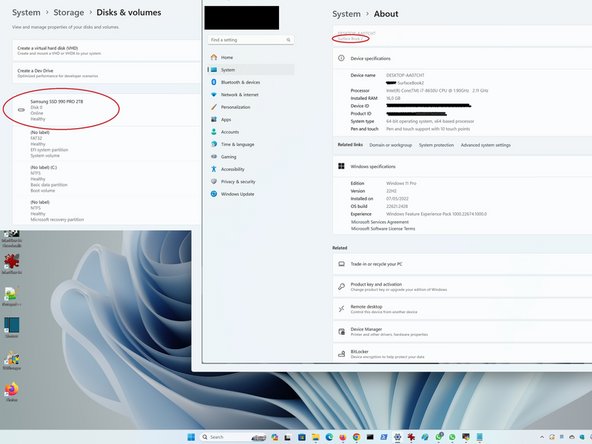This screenshot has height=444, width=592.
Task: Select the FAT32 EFI system partition volume
Action: pos(106,144)
